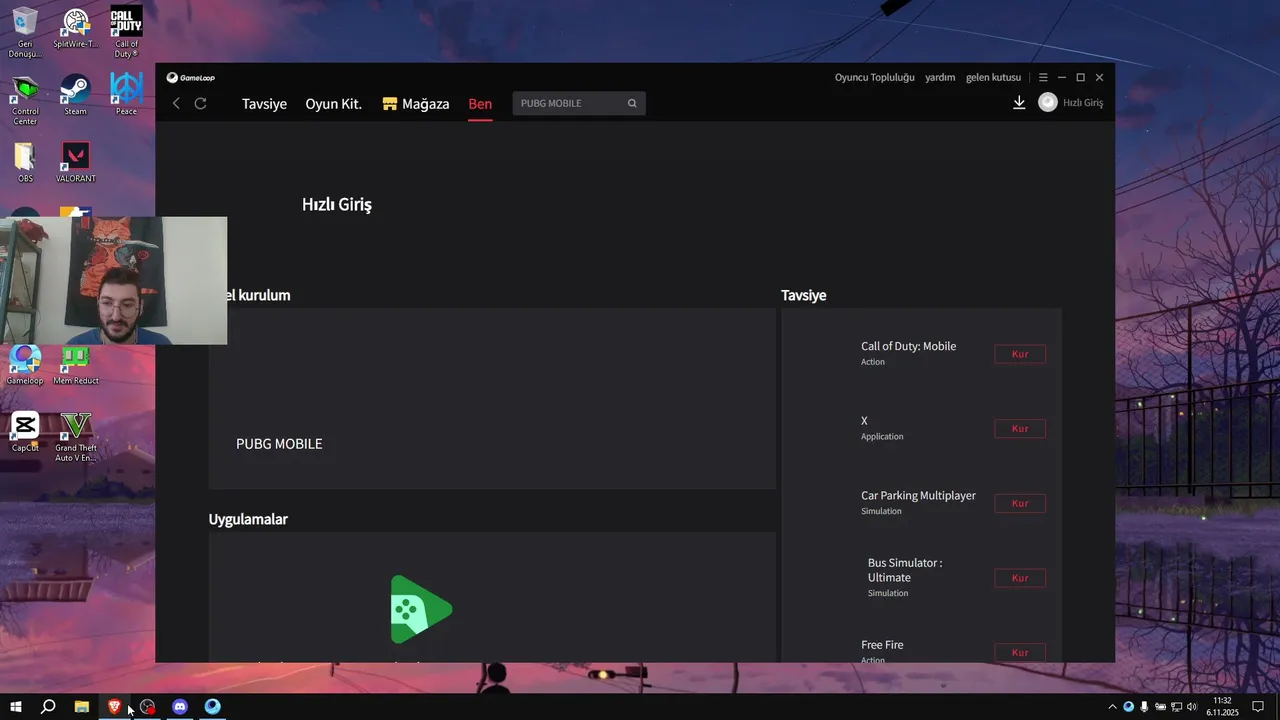Open the downloads arrow icon
This screenshot has width=1280, height=720.
(x=1019, y=102)
